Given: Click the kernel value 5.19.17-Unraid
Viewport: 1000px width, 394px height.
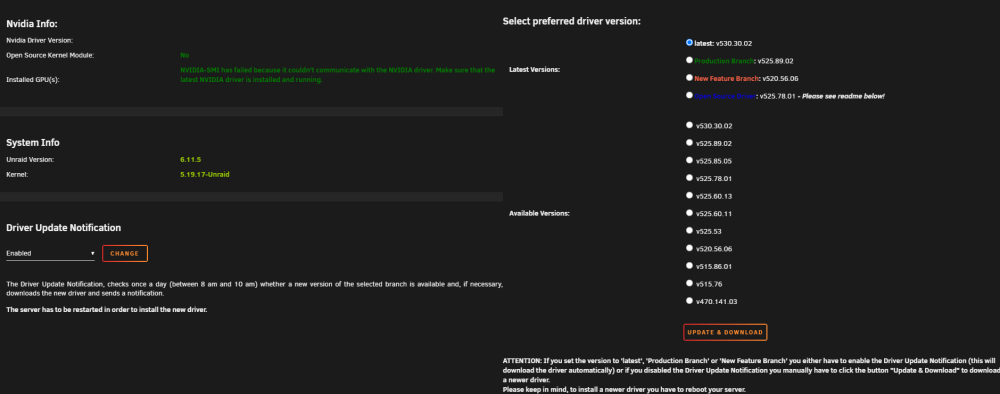Looking at the screenshot, I should 205,174.
